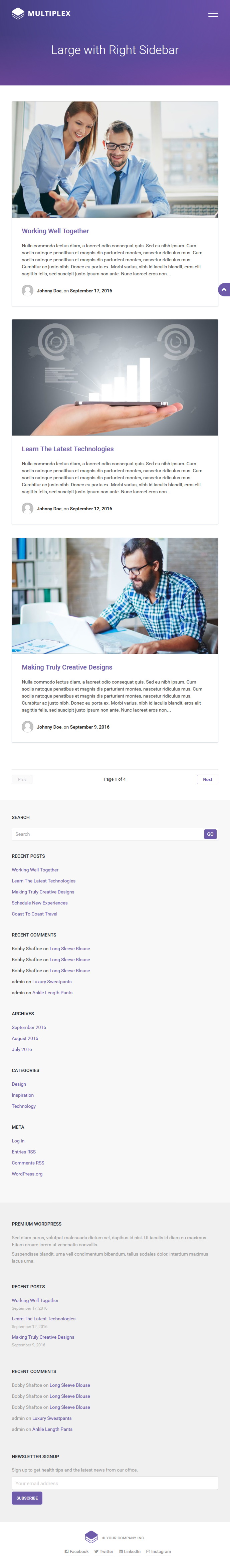This screenshot has width=230, height=1568.
Task: Click the Multiplex logo in the header
Action: coord(41,13)
